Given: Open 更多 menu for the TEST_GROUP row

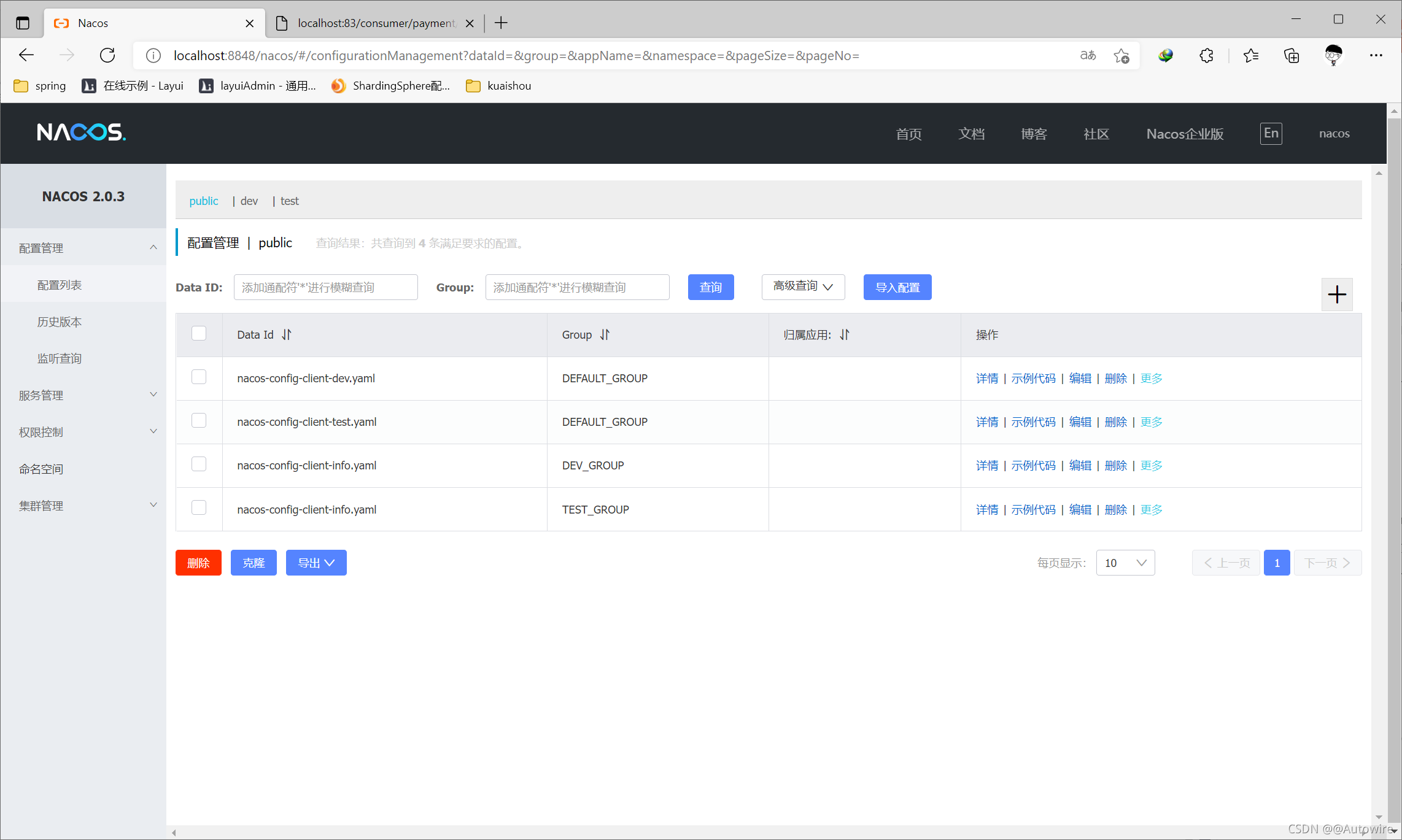Looking at the screenshot, I should 1152,510.
